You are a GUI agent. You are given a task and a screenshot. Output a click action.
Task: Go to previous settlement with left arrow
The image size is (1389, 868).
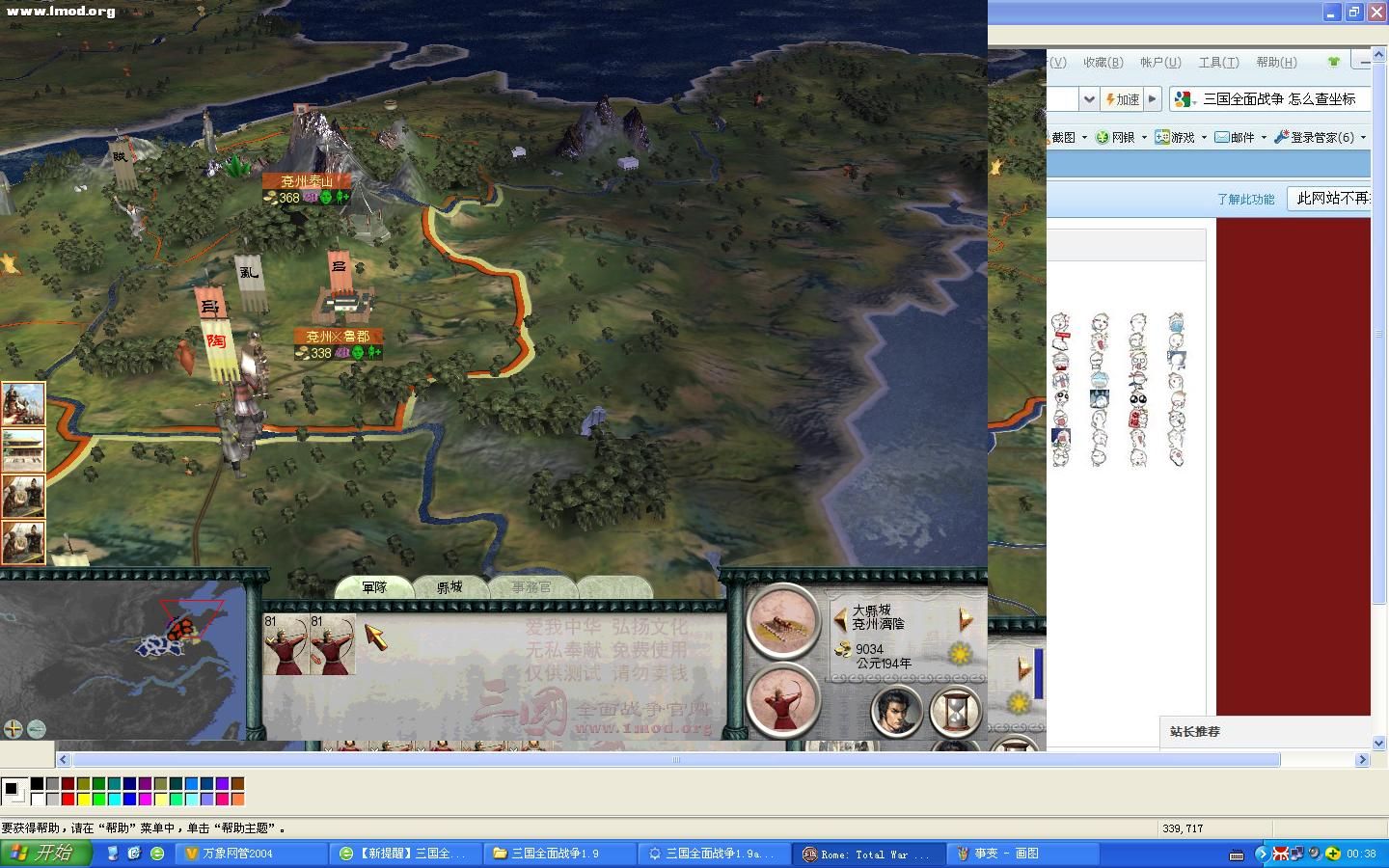[839, 619]
